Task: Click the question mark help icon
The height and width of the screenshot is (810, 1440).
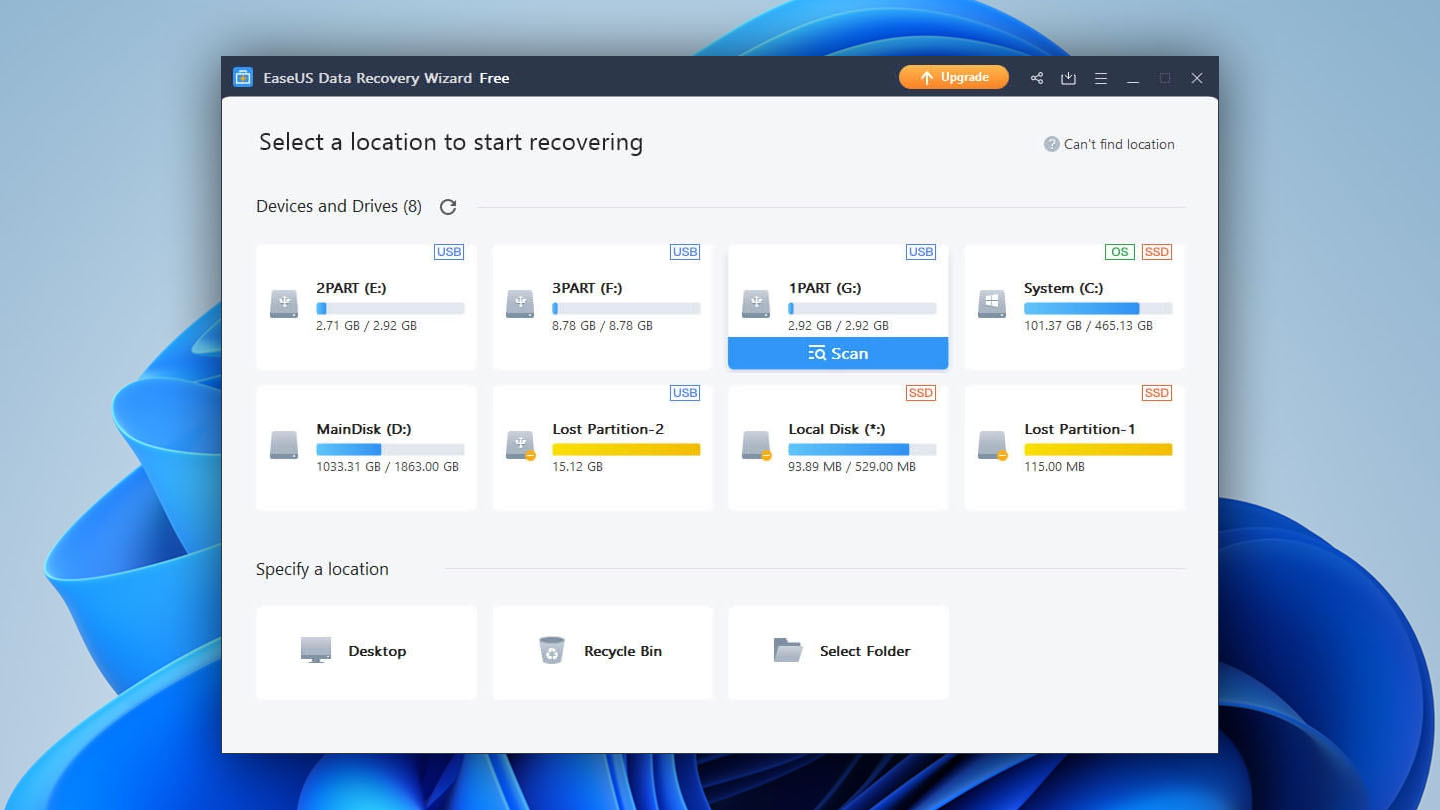Action: (1051, 144)
